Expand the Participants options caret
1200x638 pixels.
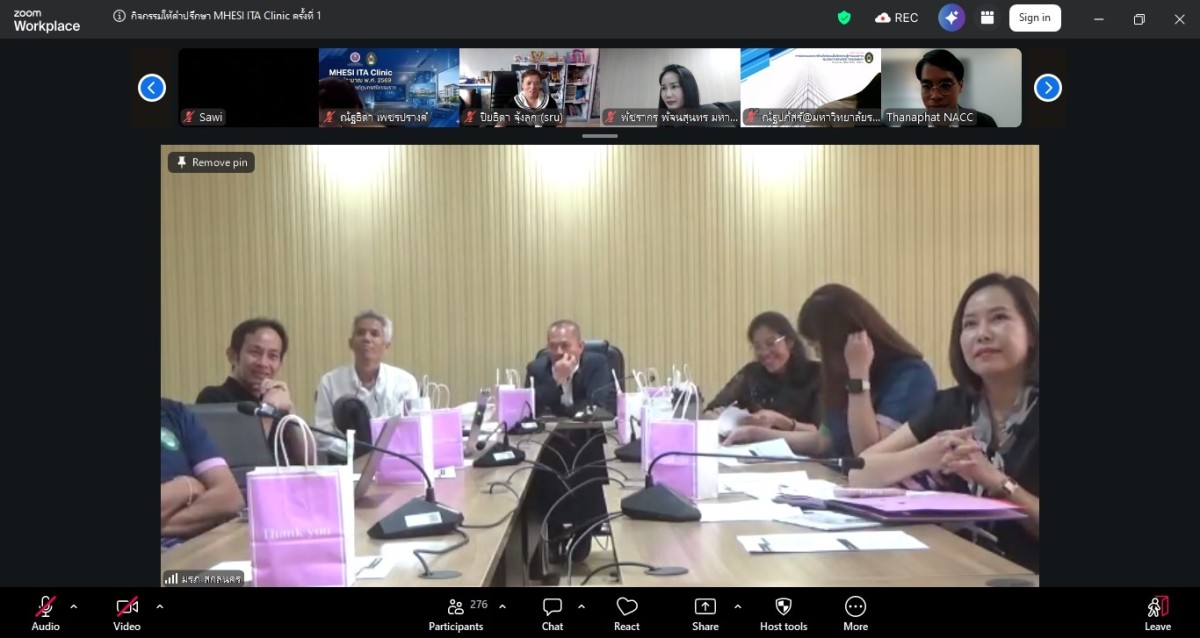502,606
